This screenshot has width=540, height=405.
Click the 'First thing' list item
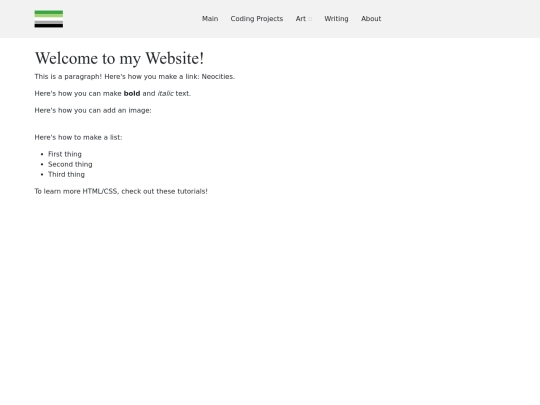[x=65, y=154]
